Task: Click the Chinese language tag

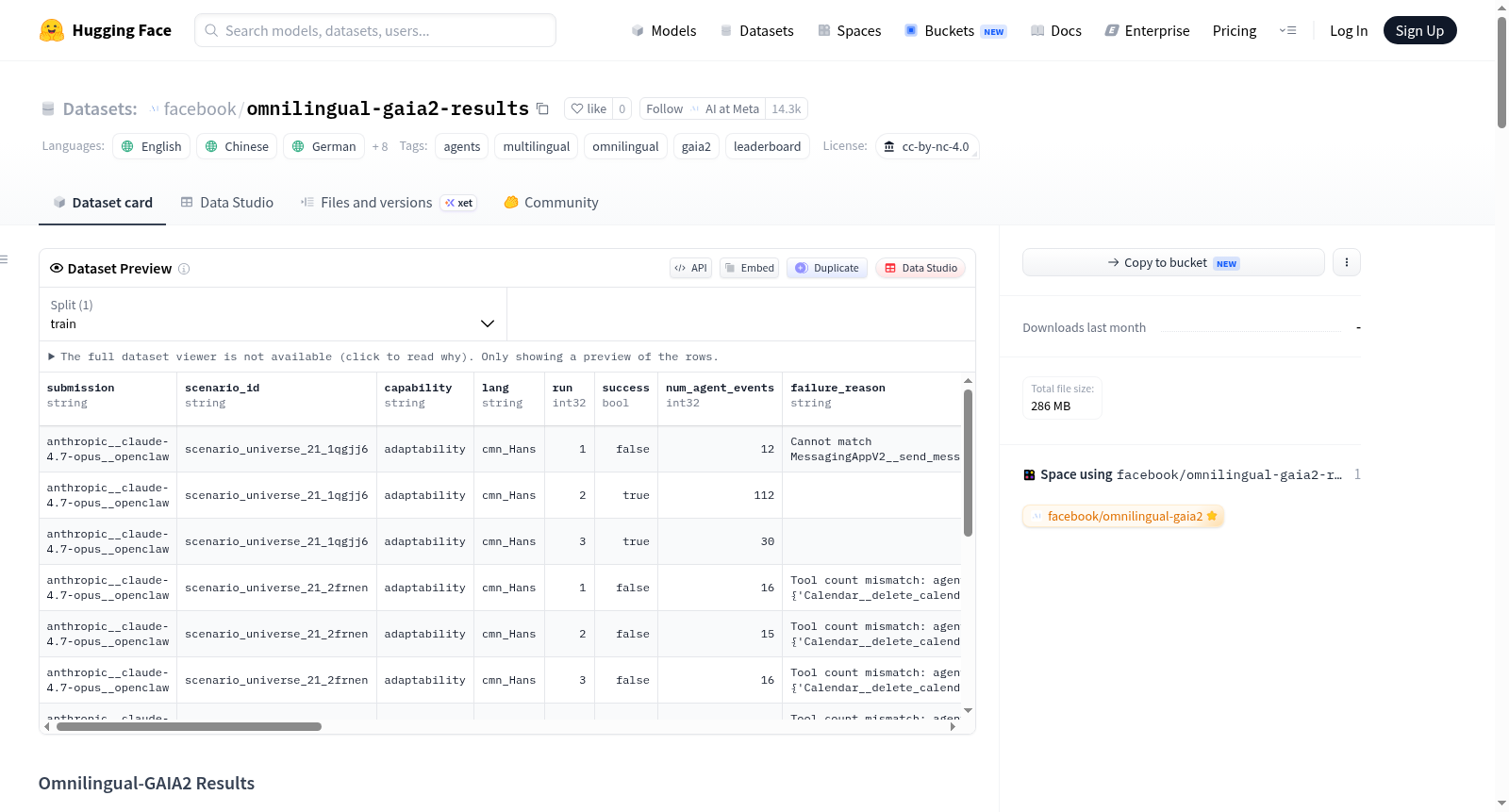Action: point(237,146)
